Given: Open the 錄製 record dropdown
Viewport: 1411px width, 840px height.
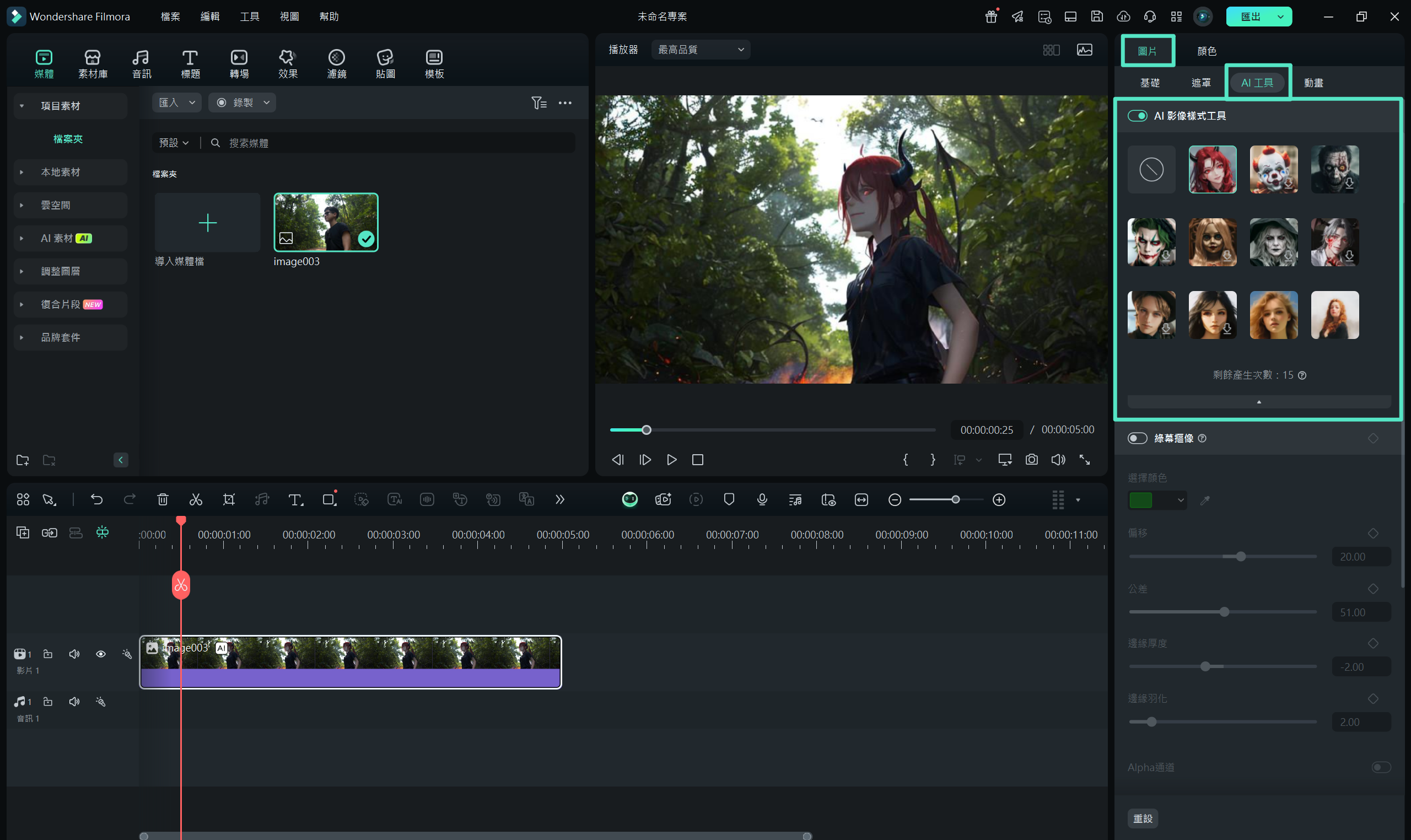Looking at the screenshot, I should coord(243,103).
